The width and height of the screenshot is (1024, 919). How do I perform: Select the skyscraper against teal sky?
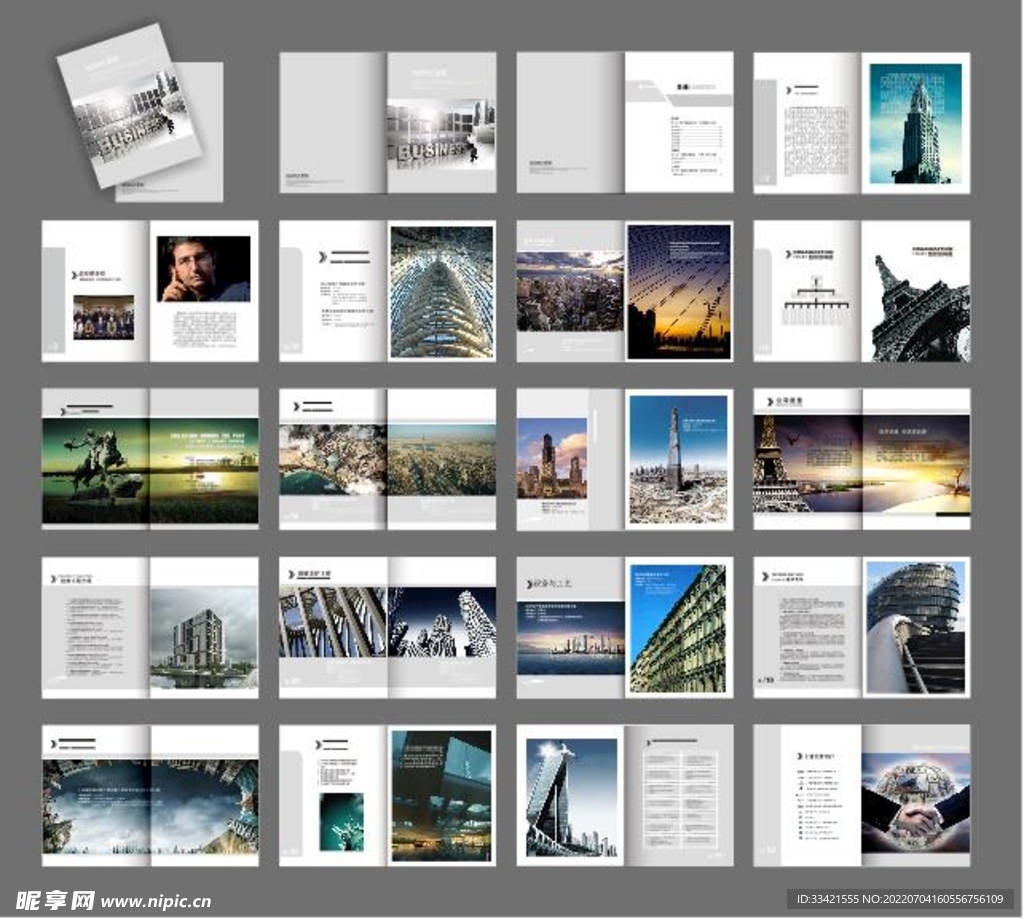point(915,123)
